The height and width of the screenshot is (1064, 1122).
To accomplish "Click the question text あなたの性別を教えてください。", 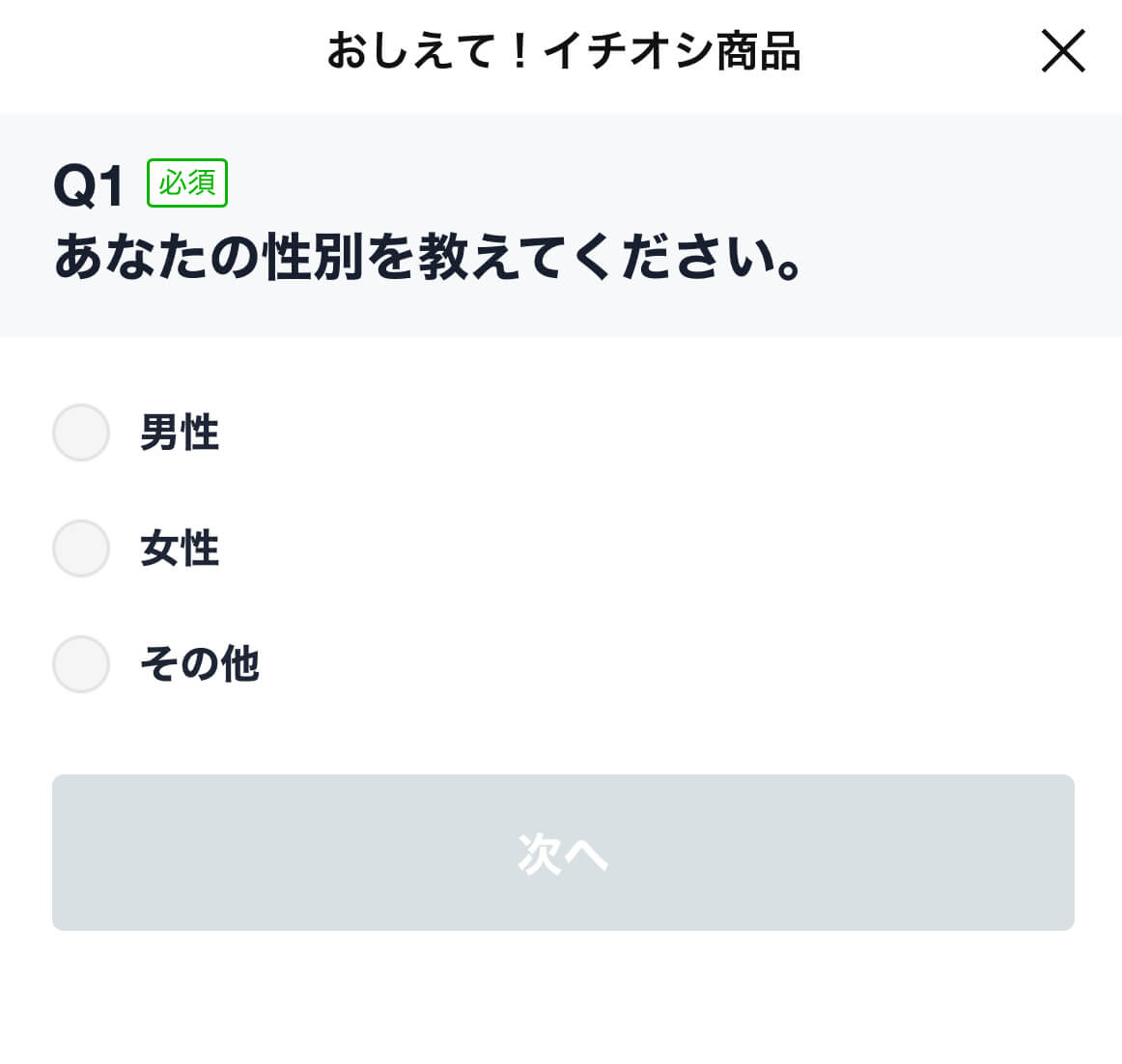I will [429, 259].
